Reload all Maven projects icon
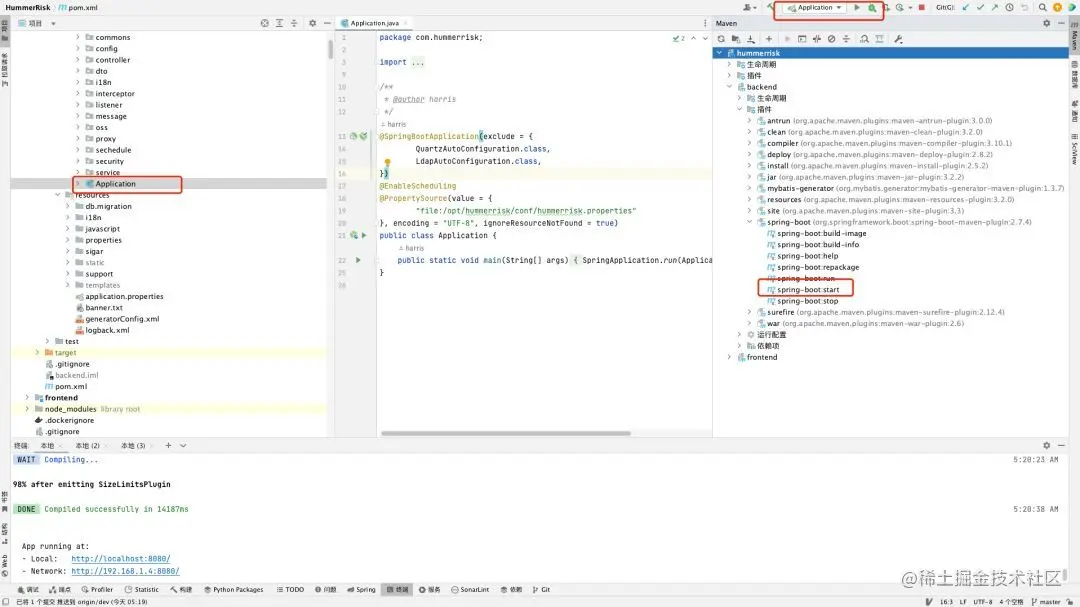The image size is (1080, 607). tap(721, 39)
